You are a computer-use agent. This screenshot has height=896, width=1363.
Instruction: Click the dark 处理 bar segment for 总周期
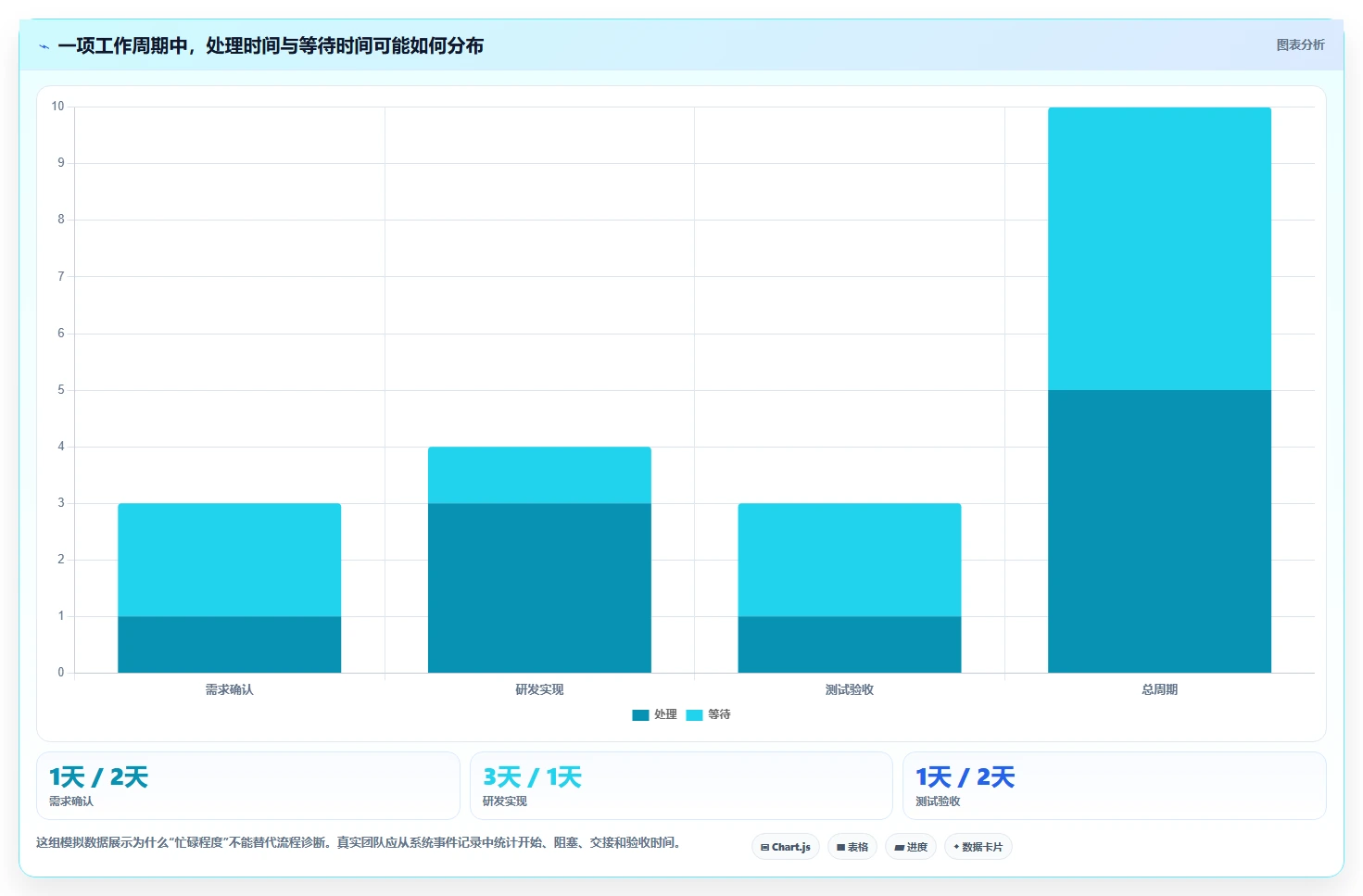pos(1159,532)
